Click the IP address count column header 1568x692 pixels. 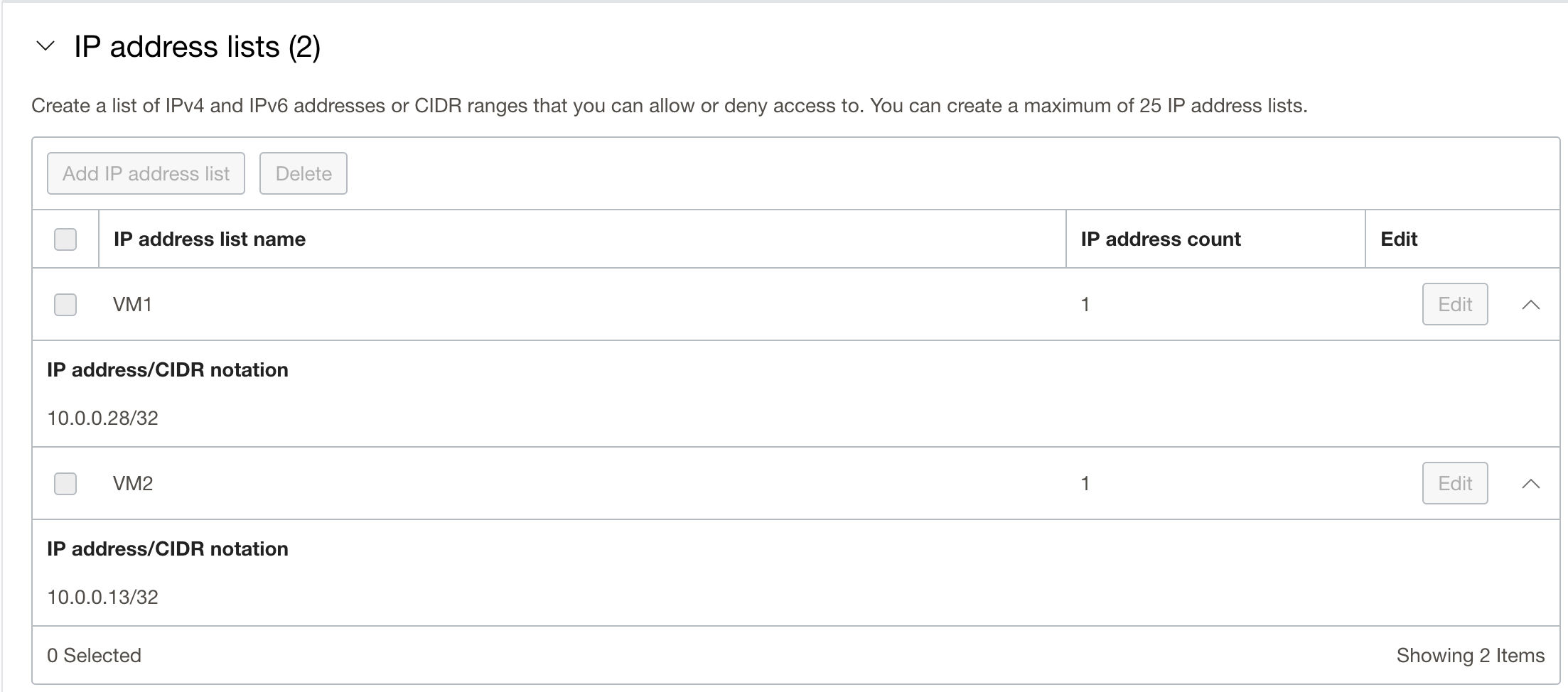[1160, 239]
